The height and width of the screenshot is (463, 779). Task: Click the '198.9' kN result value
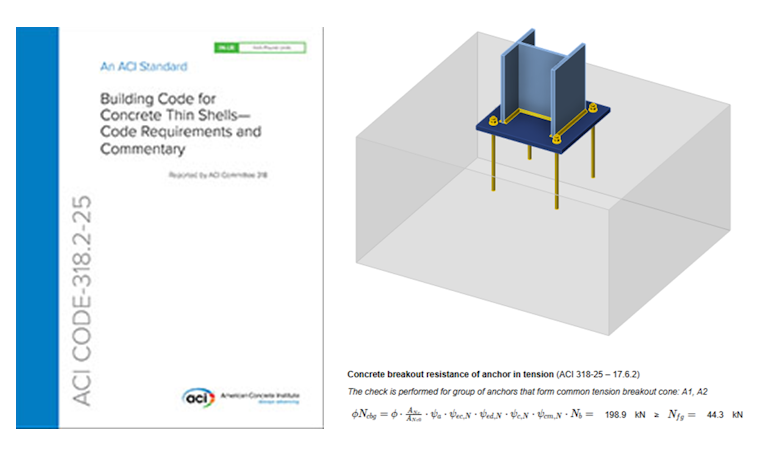click(x=615, y=415)
